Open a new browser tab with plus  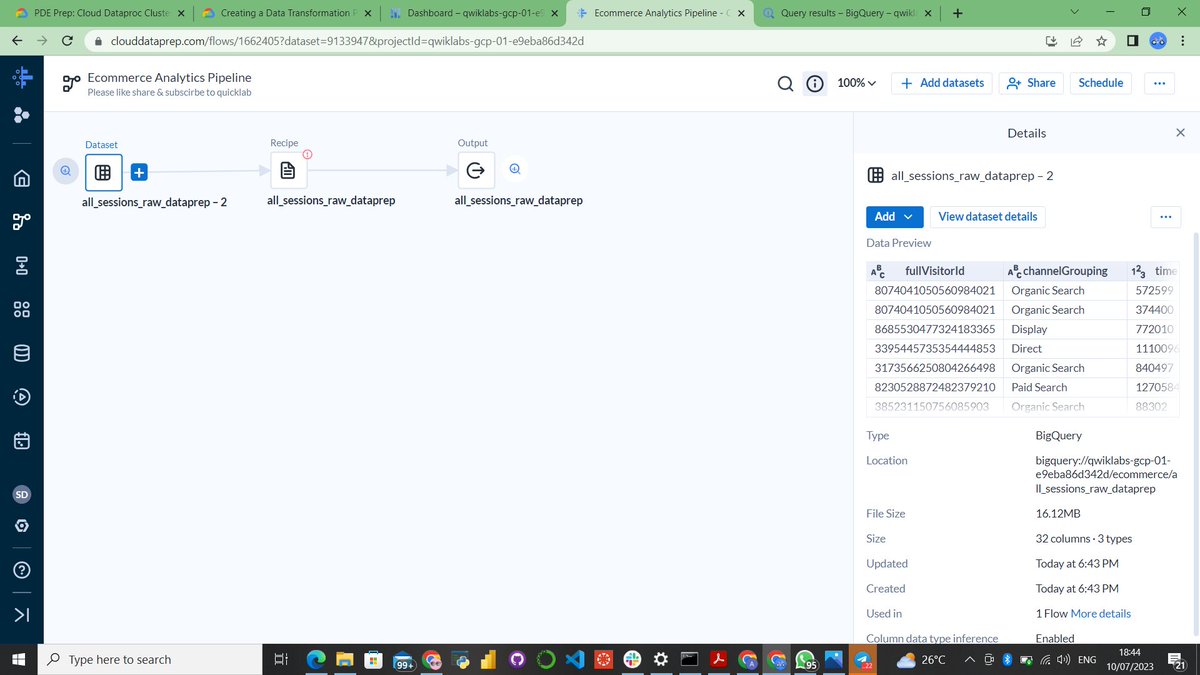(x=957, y=14)
